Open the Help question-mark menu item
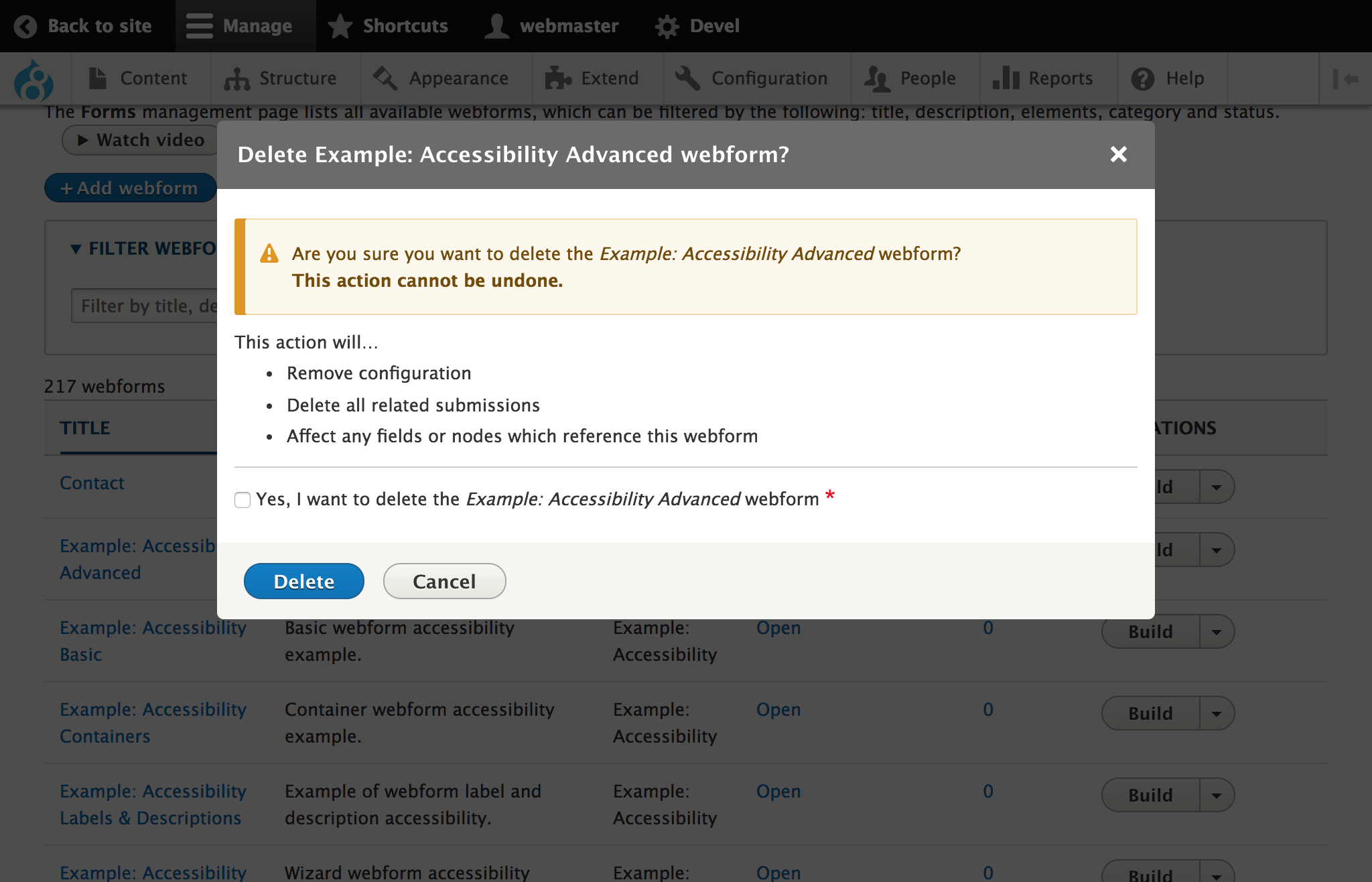This screenshot has width=1372, height=882. pos(1168,79)
